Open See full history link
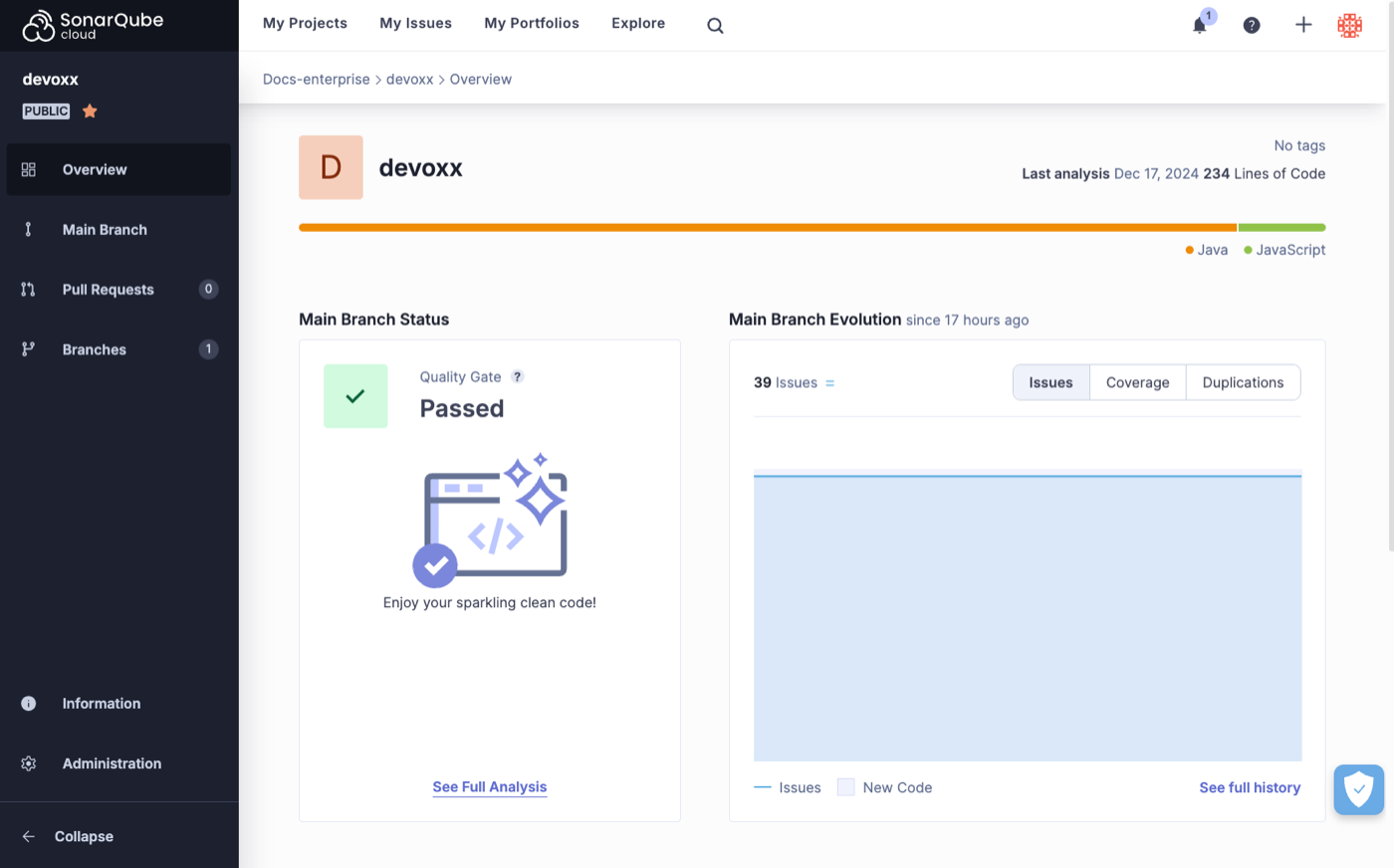 click(1250, 786)
